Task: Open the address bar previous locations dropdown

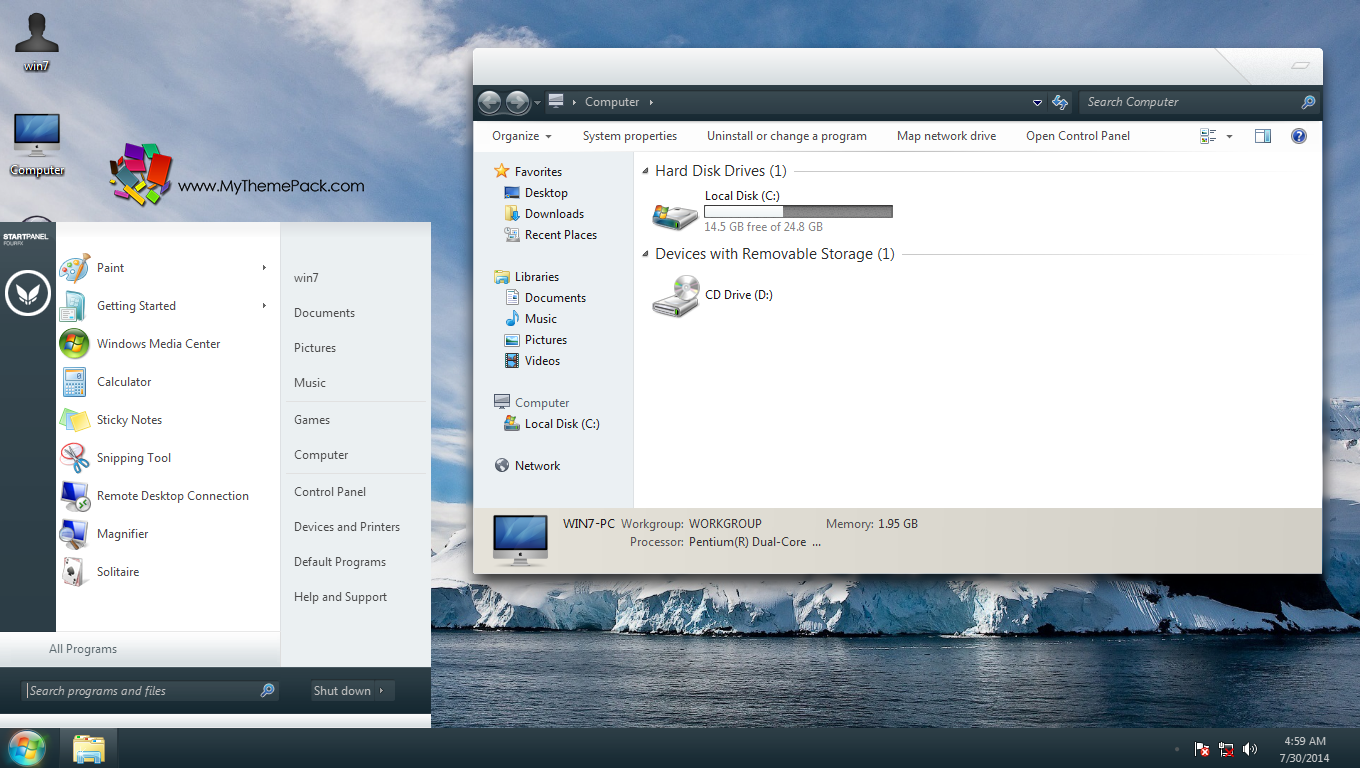Action: 1037,102
